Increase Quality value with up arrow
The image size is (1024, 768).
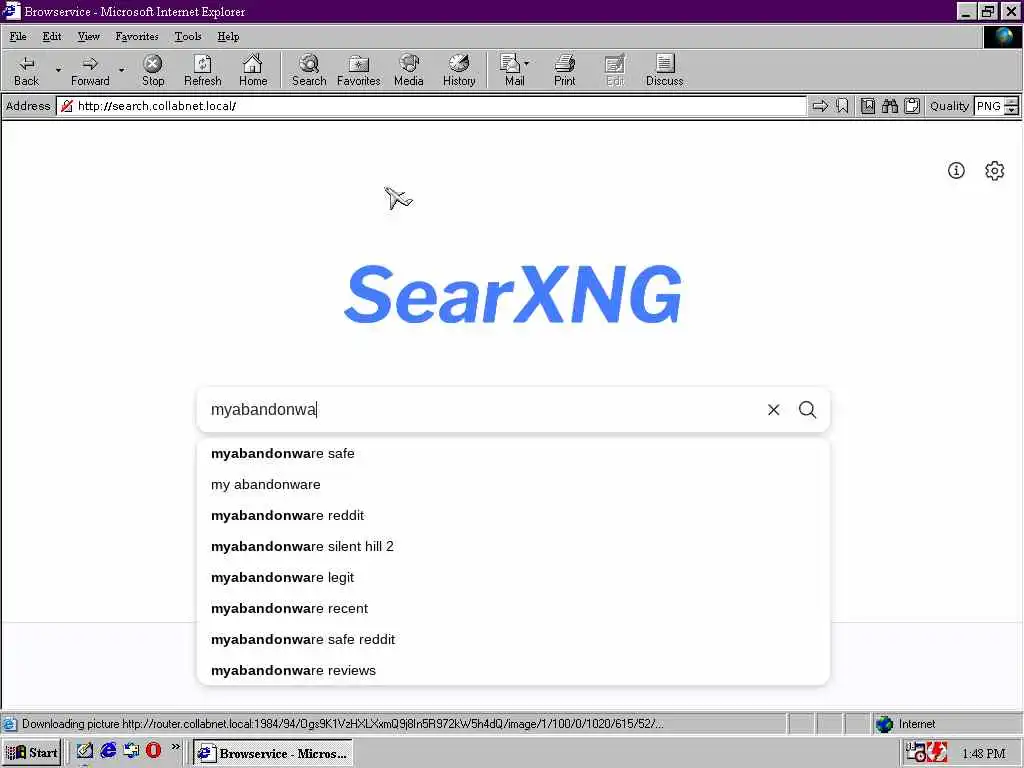1012,101
